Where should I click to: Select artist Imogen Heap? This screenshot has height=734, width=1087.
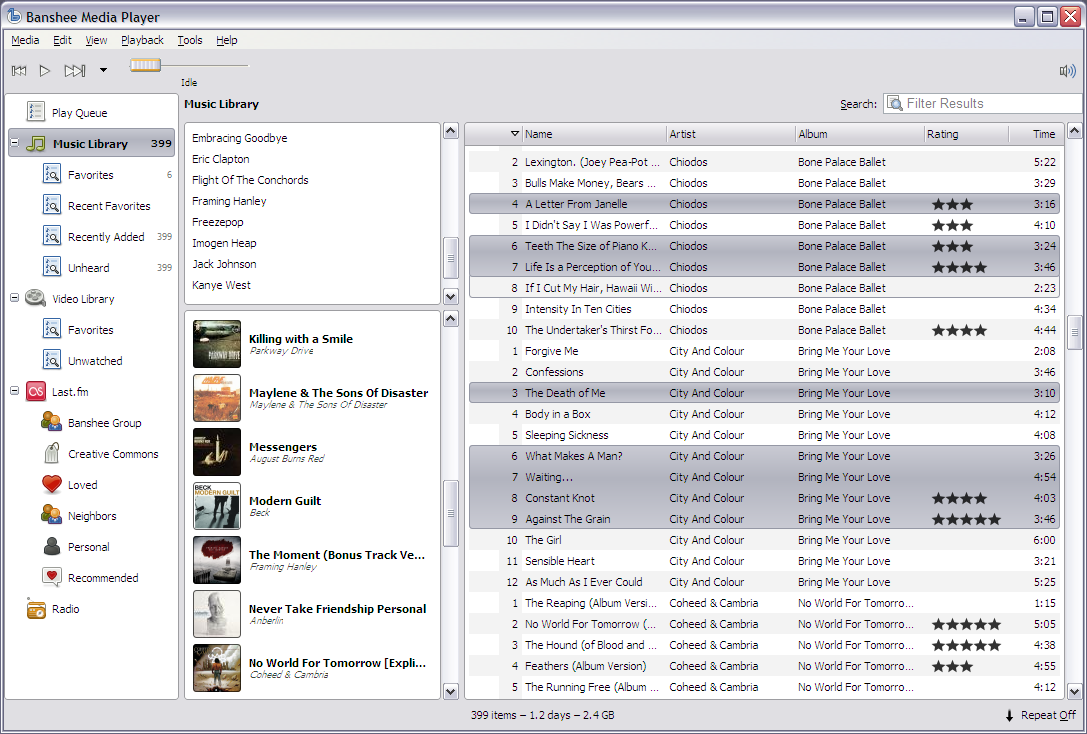(x=224, y=243)
